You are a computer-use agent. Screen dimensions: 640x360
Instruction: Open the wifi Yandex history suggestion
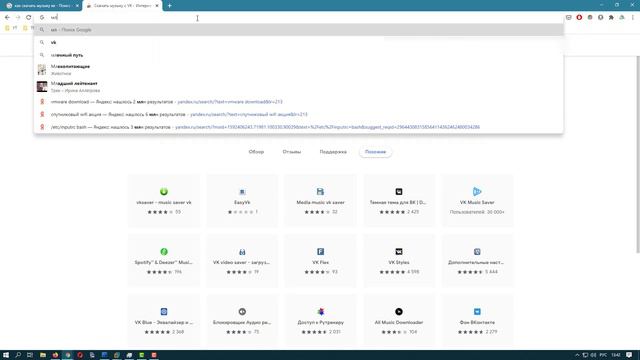coord(299,114)
